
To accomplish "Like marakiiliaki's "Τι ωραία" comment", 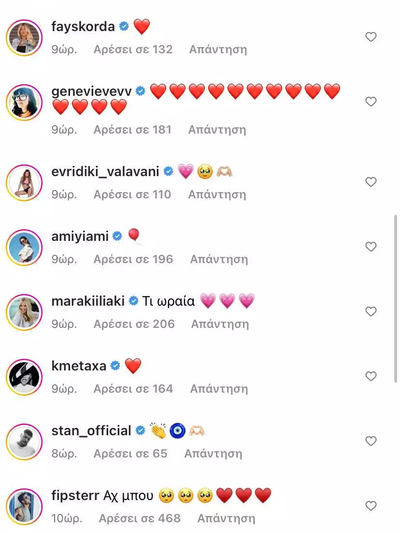I will (x=371, y=311).
